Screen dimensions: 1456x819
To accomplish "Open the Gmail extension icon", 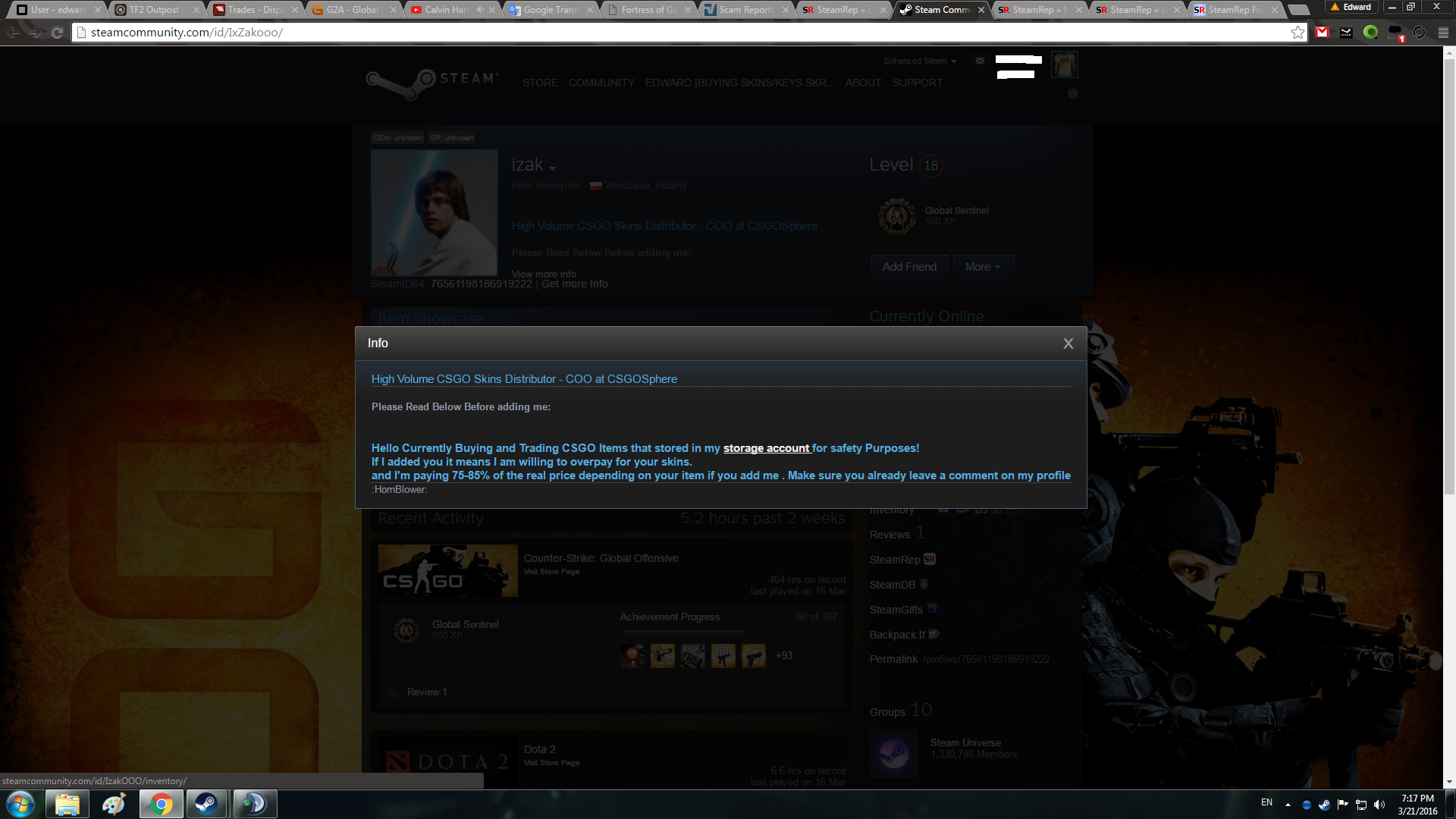I will click(1323, 33).
